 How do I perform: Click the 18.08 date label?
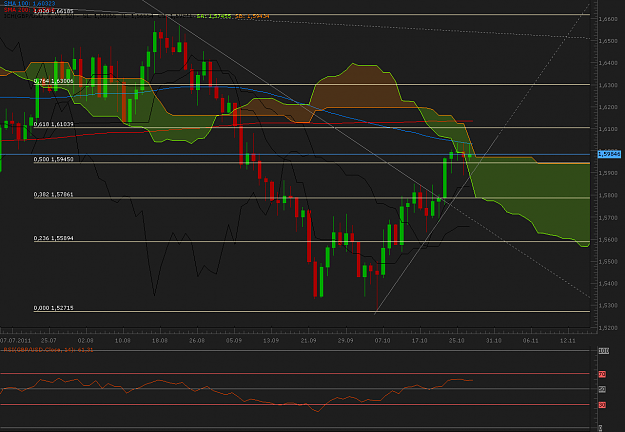[160, 341]
